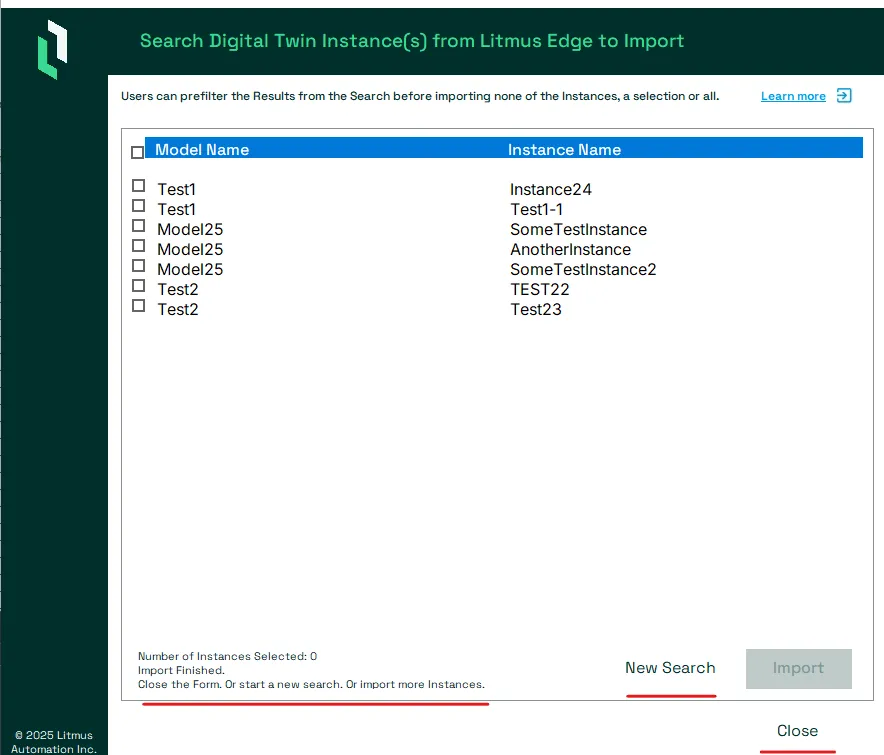Open the Learn more link
Image resolution: width=884 pixels, height=755 pixels.
793,96
